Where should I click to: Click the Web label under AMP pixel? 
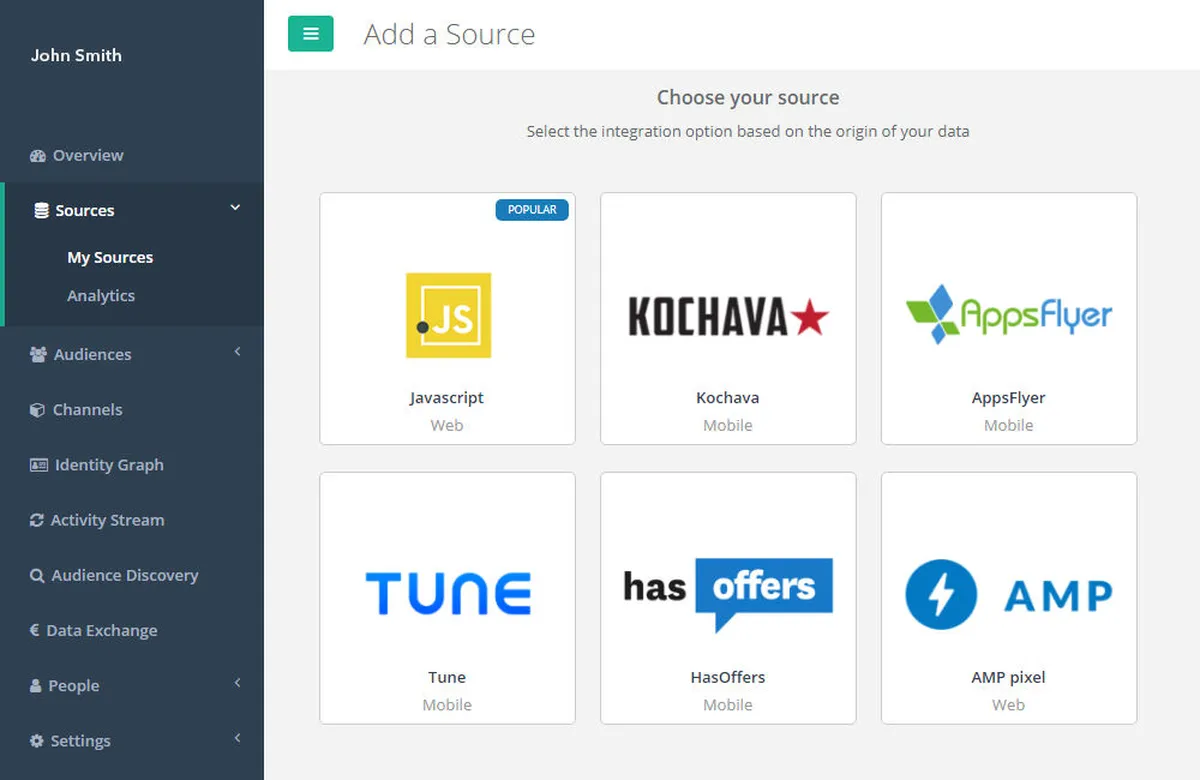(1009, 705)
